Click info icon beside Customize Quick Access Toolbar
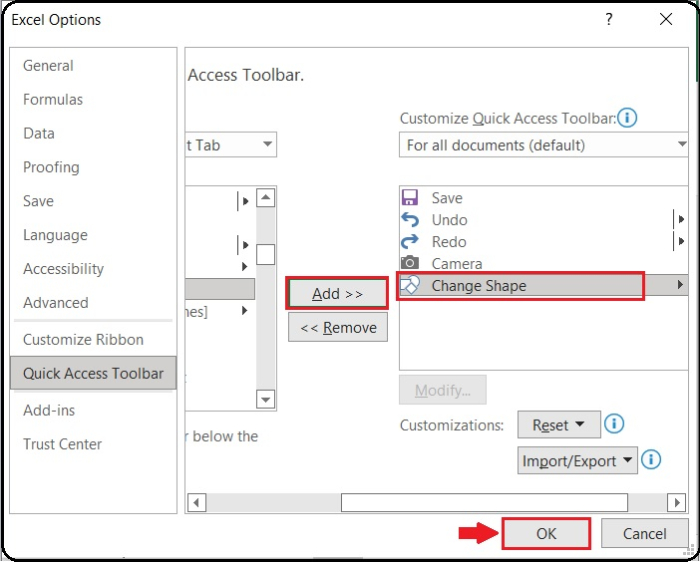Viewport: 700px width, 562px height. click(627, 118)
